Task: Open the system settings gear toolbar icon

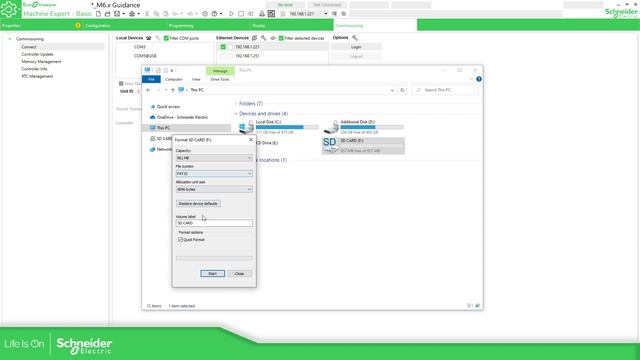Action: [x=205, y=14]
